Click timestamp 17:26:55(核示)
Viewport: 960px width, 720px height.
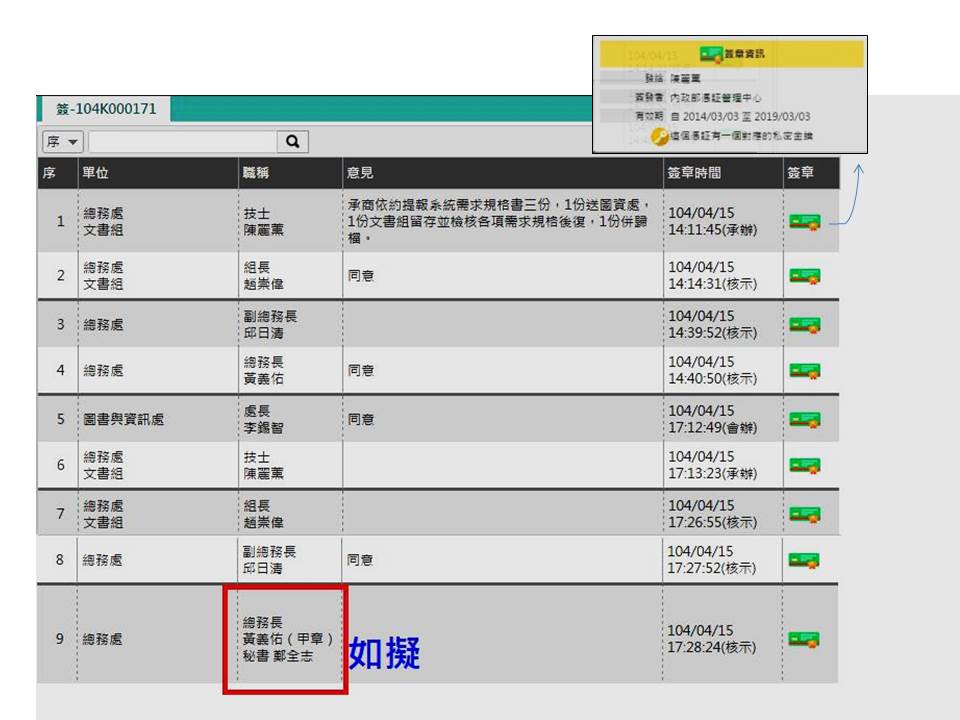pos(713,523)
